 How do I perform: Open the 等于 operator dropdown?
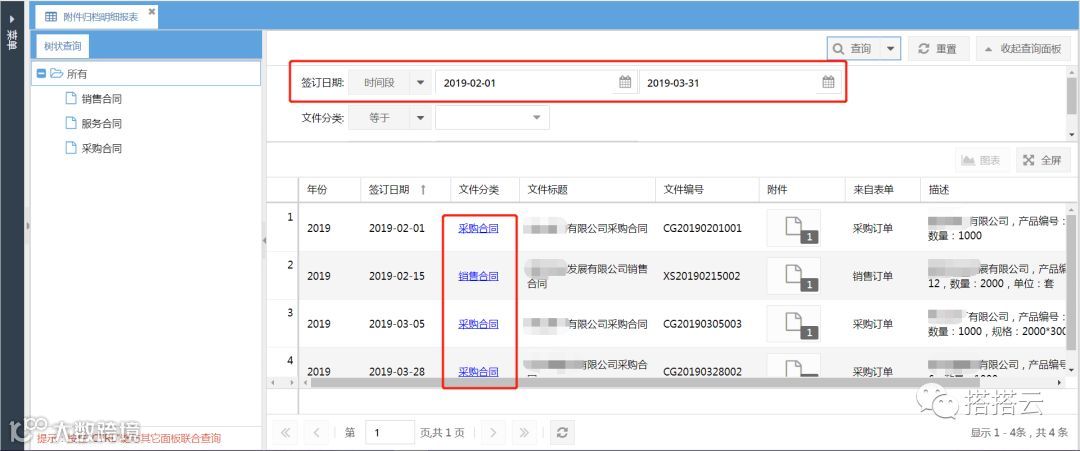(420, 118)
